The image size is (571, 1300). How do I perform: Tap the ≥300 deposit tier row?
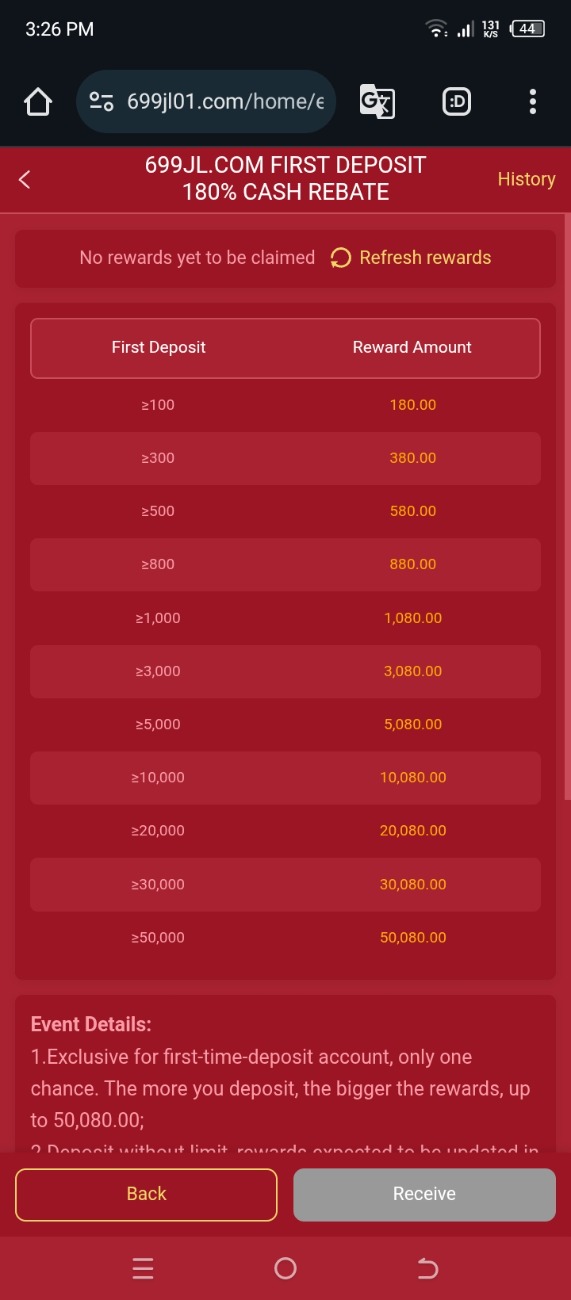pyautogui.click(x=285, y=458)
